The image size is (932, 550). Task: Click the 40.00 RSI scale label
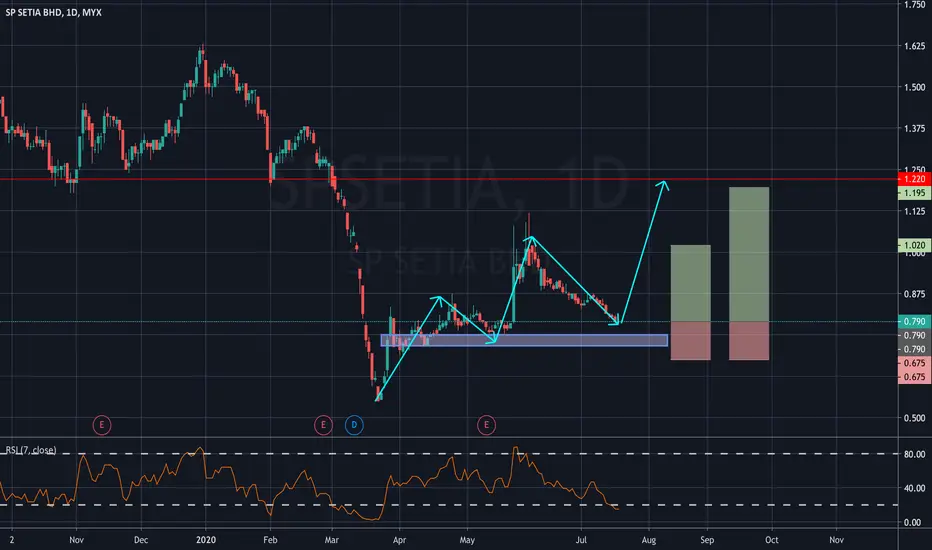(x=914, y=488)
